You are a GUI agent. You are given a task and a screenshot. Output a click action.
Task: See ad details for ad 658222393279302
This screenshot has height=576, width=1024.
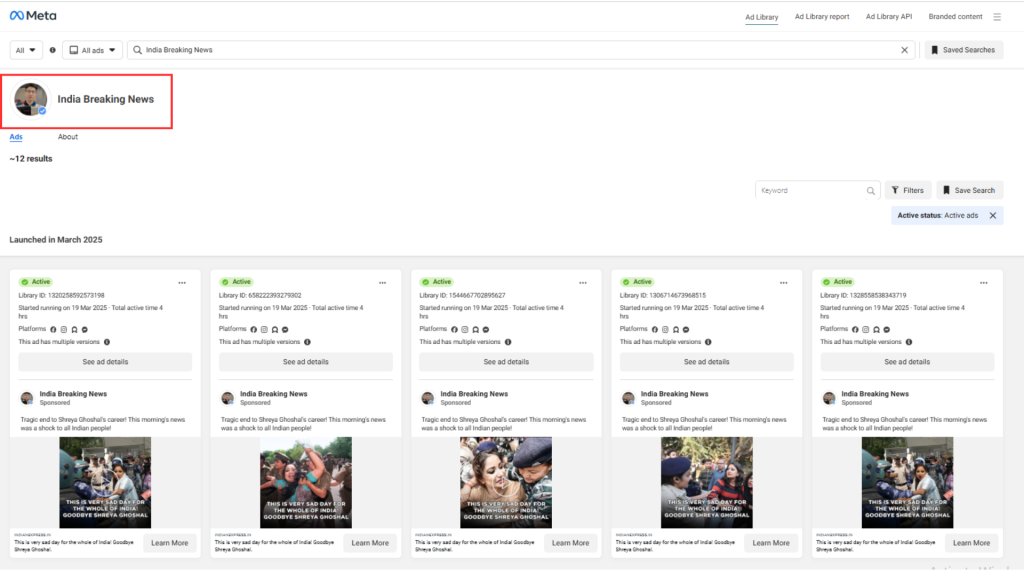306,362
